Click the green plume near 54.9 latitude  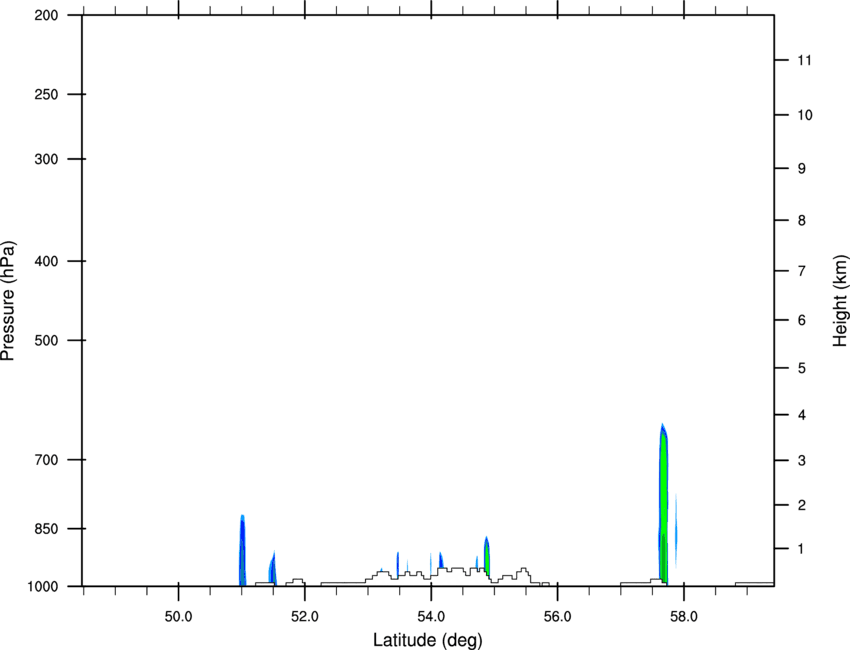pyautogui.click(x=487, y=557)
